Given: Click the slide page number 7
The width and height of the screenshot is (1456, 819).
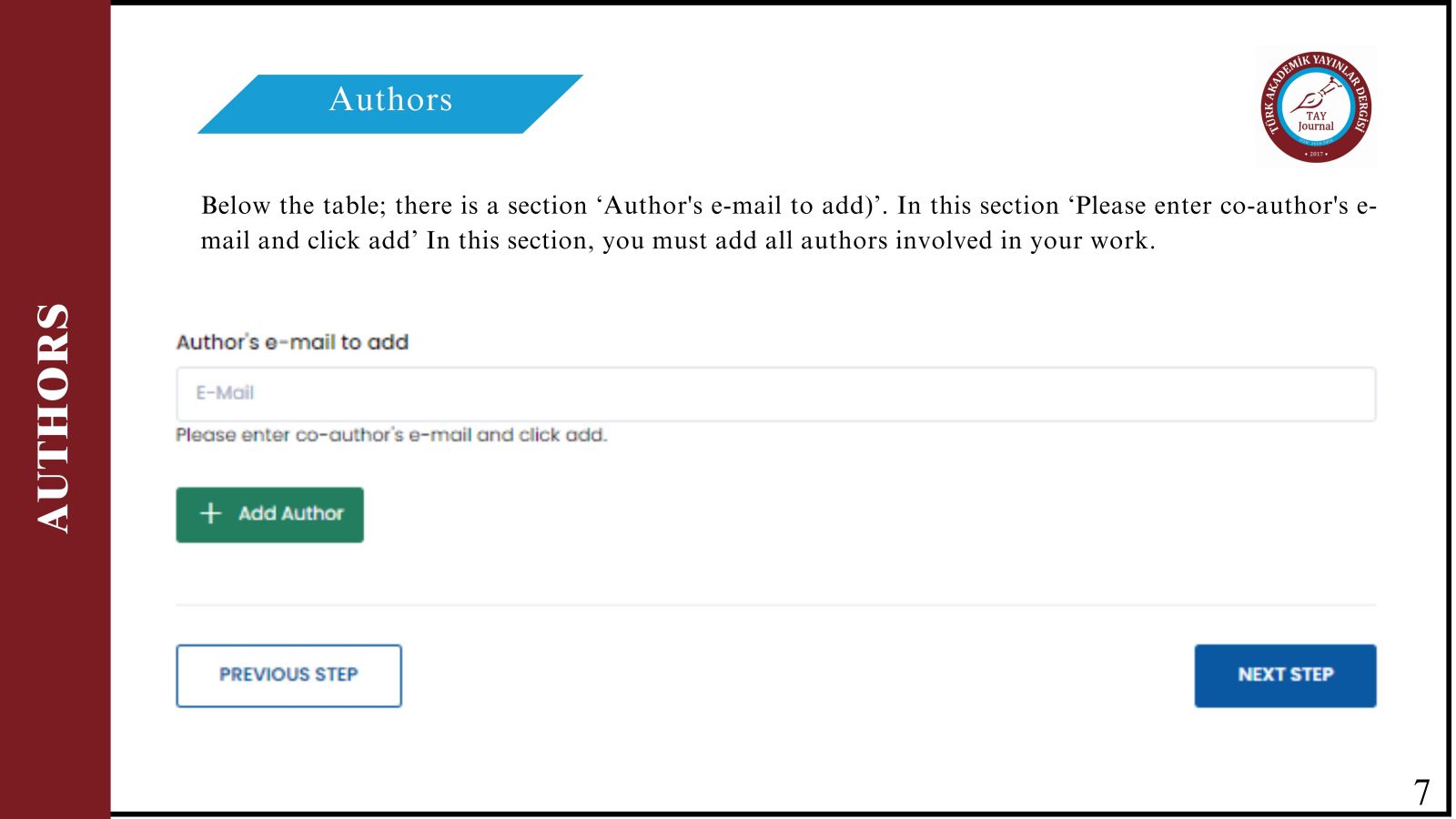Looking at the screenshot, I should pos(1421,792).
